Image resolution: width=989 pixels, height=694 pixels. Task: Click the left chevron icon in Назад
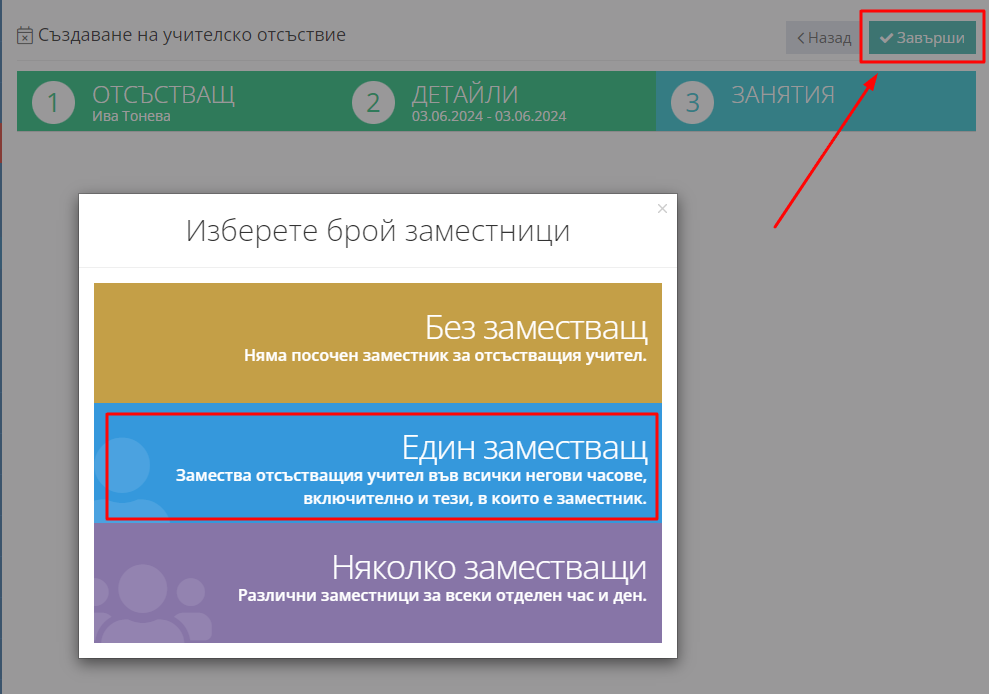(800, 39)
